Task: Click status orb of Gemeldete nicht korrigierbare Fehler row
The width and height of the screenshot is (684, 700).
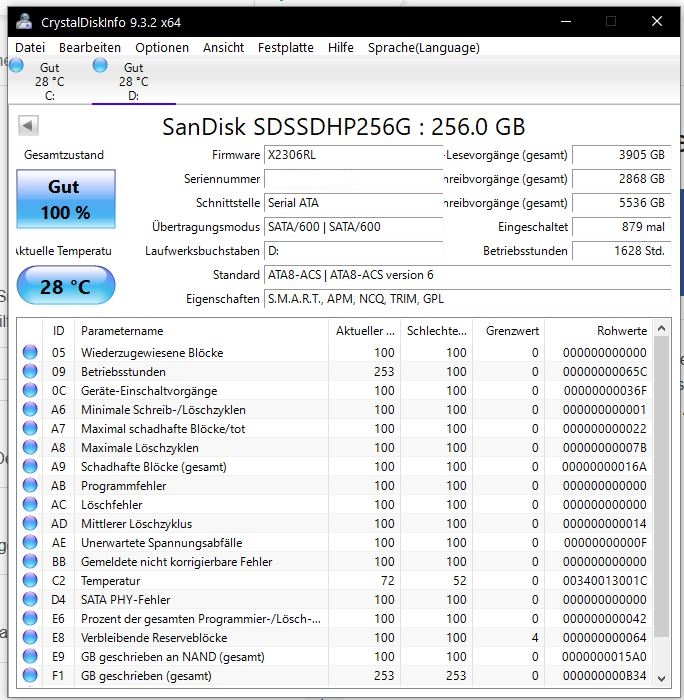Action: 30,561
